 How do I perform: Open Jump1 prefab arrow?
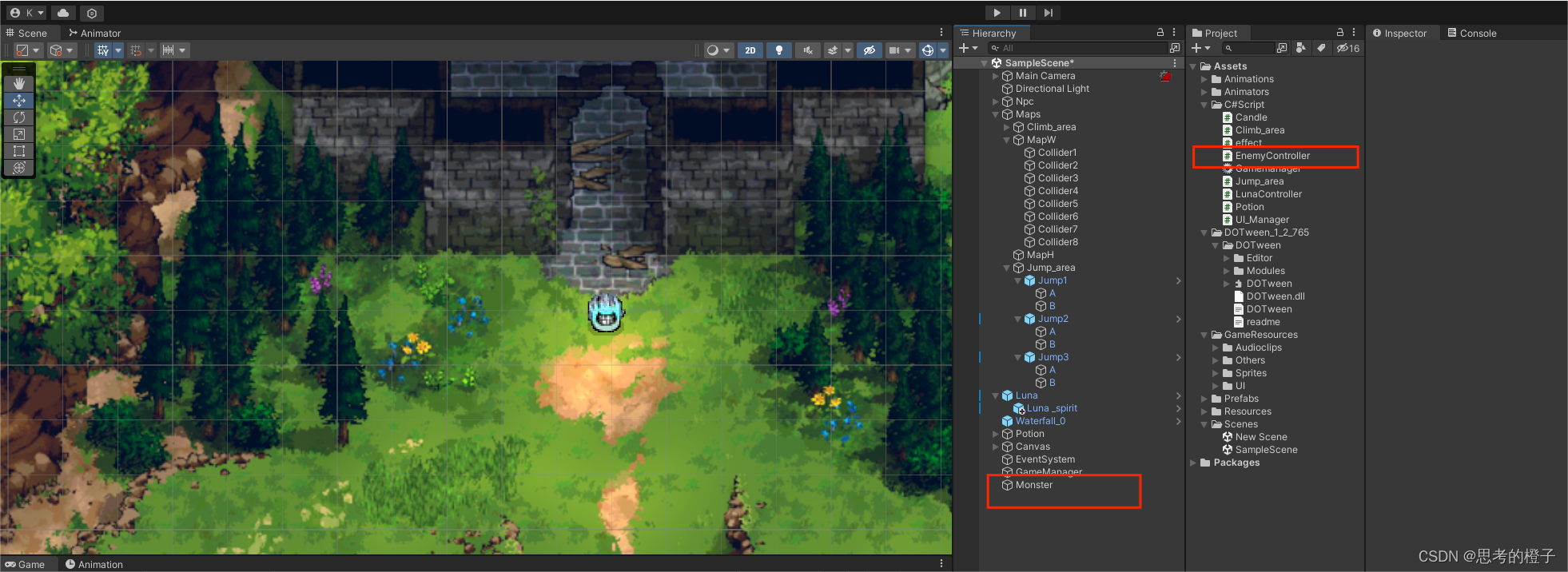[x=1178, y=280]
